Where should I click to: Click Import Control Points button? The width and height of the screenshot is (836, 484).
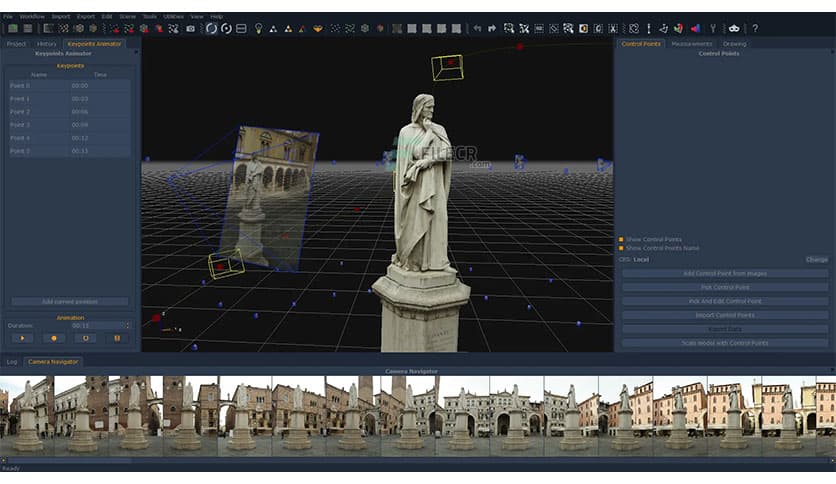[x=725, y=315]
